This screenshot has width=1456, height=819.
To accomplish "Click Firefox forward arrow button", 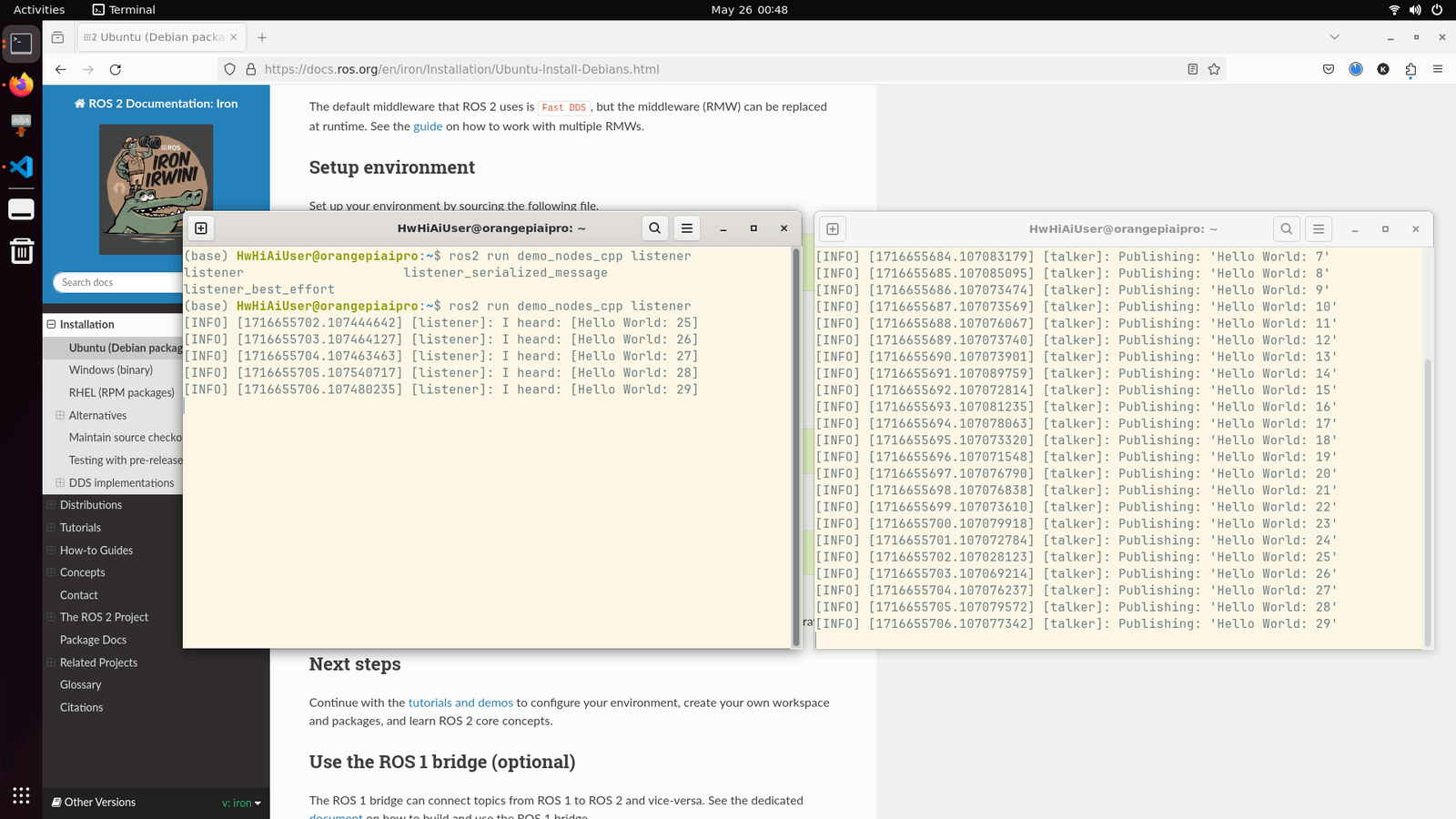I will (87, 69).
